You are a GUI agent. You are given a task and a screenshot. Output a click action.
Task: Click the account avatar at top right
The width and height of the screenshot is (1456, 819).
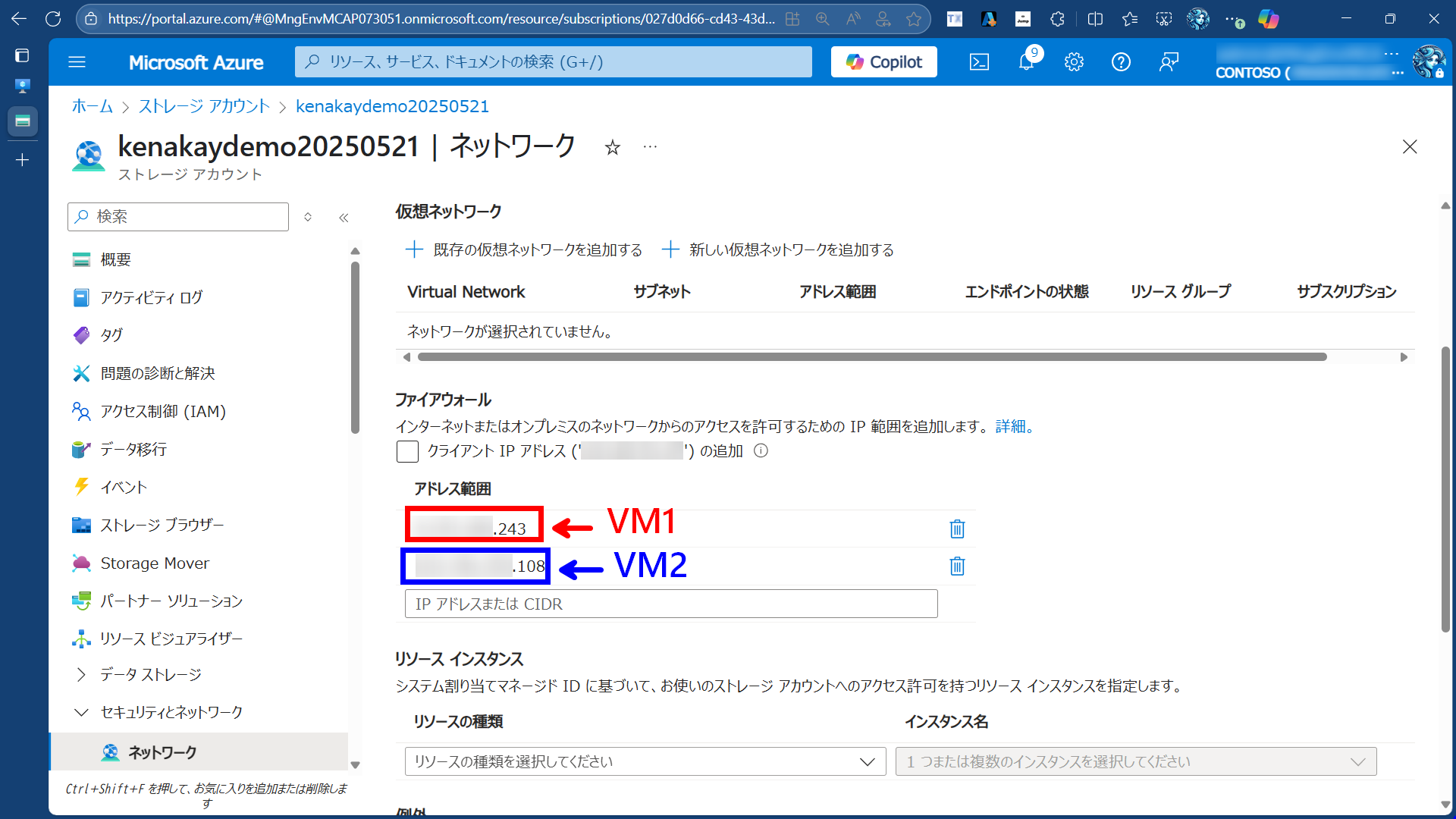click(1429, 62)
